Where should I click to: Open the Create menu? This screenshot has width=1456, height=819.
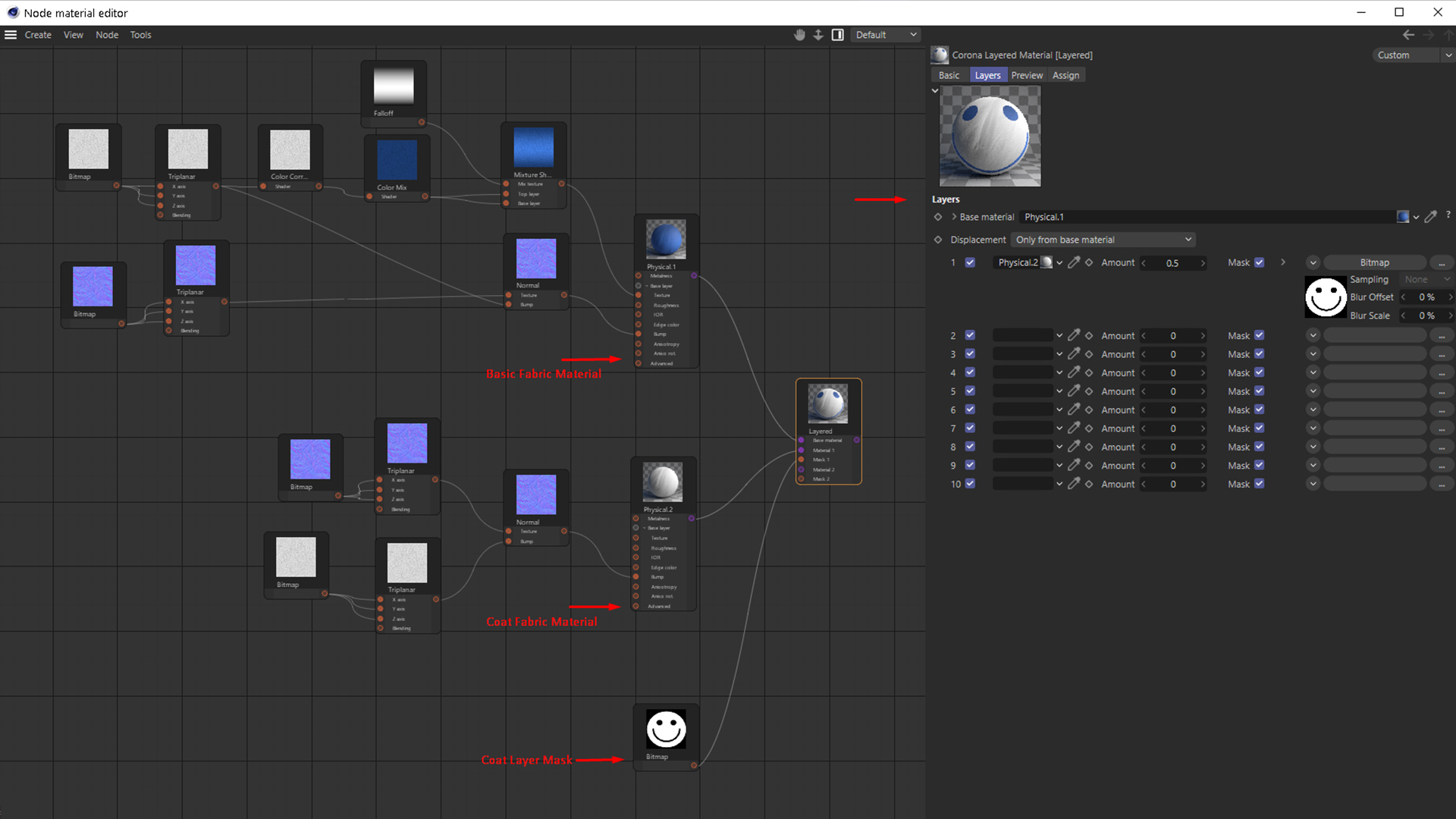click(x=38, y=35)
